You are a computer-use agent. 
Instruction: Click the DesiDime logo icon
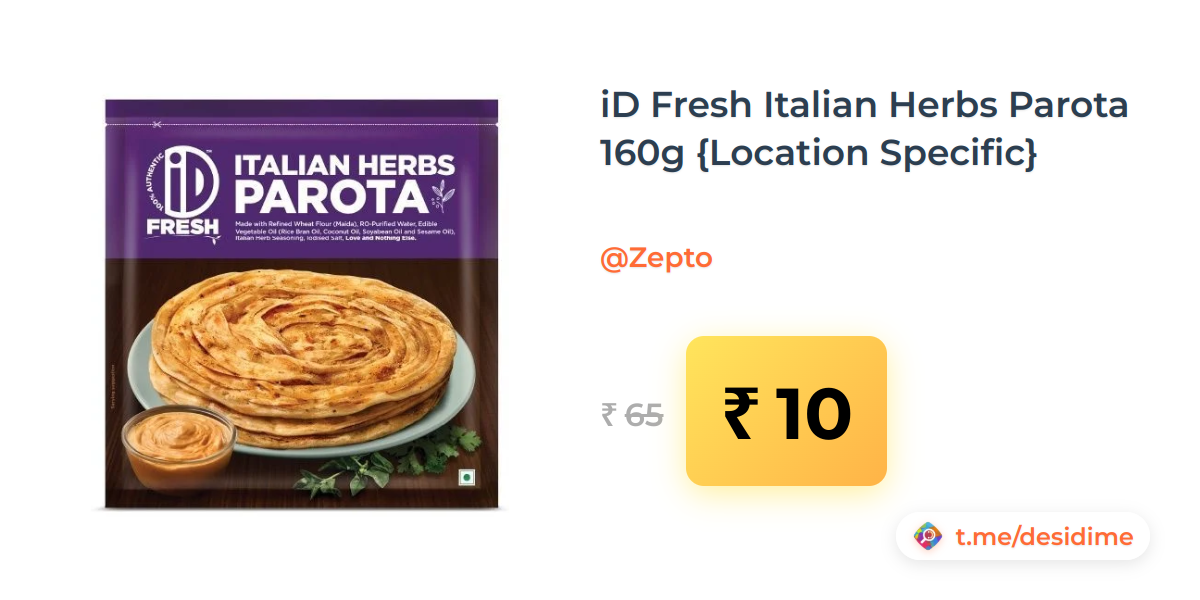click(928, 537)
